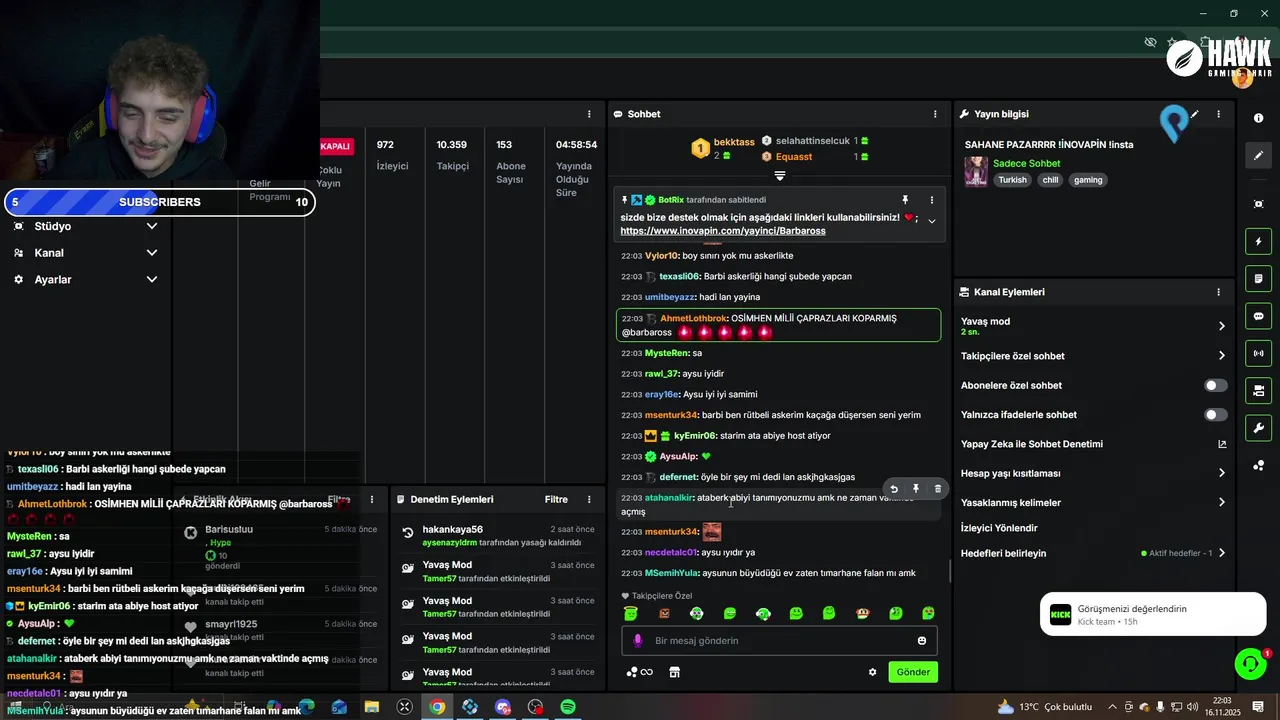The image size is (1280, 720).
Task: Toggle the chat bubble panel icon in the sidebar
Action: [1258, 316]
